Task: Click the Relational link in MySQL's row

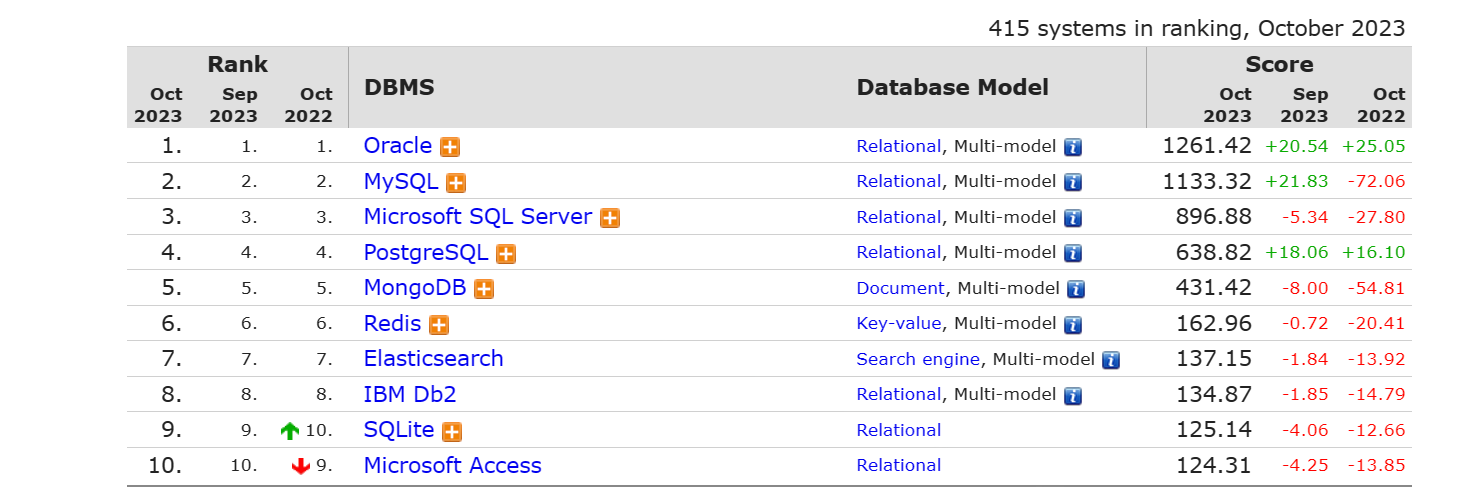Action: [899, 182]
